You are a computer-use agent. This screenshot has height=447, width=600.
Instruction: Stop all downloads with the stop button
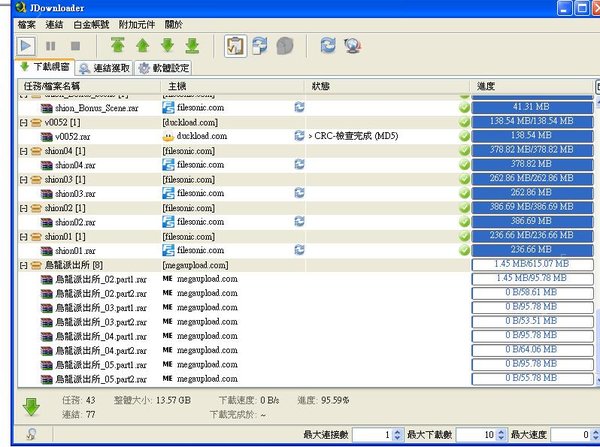pos(75,46)
